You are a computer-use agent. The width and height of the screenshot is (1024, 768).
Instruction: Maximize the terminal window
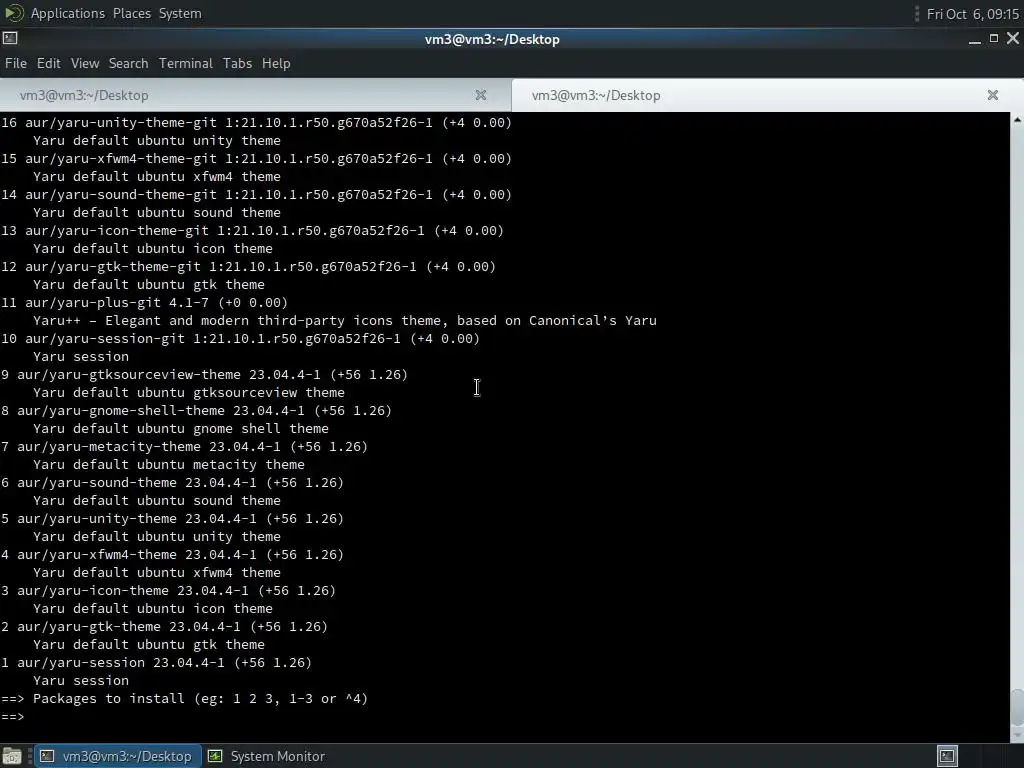click(994, 39)
